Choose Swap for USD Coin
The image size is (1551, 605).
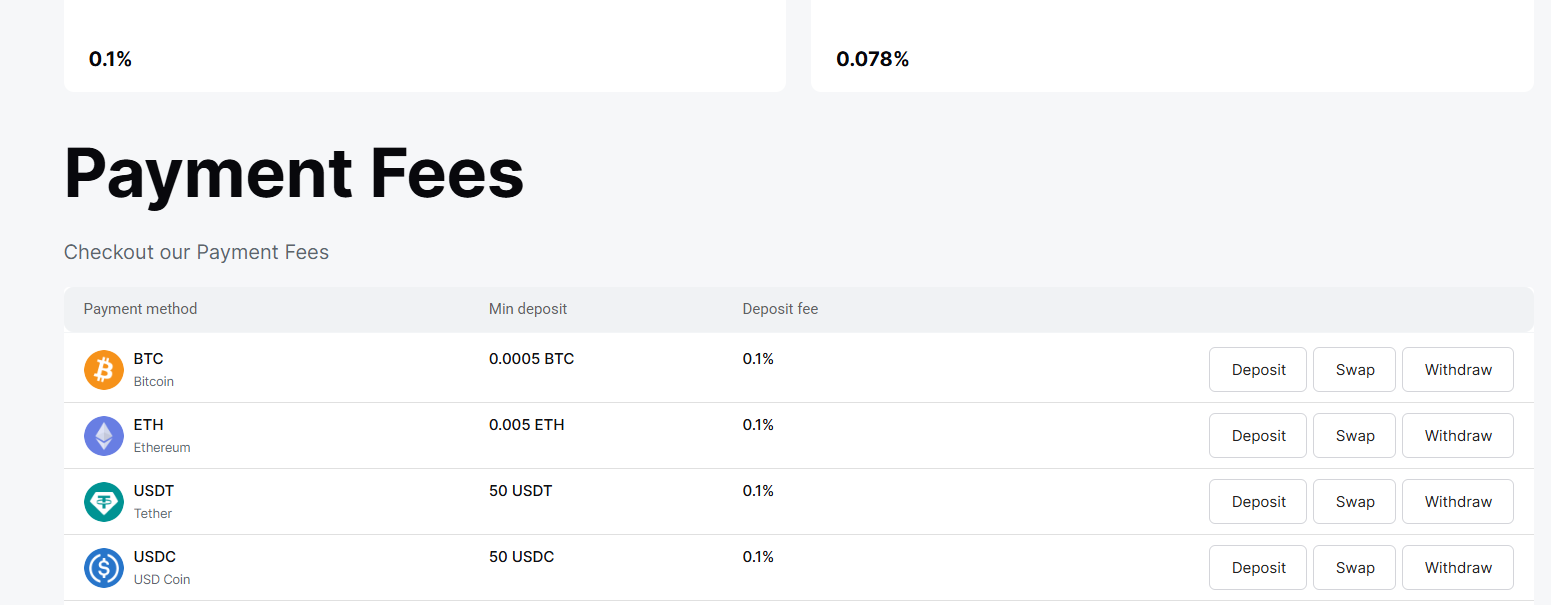tap(1354, 568)
